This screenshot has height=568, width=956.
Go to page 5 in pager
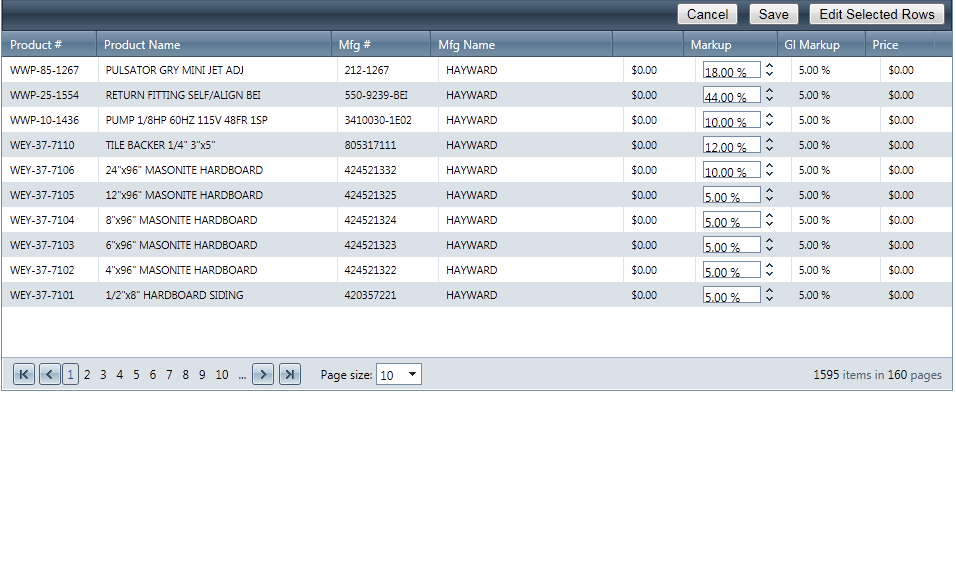coord(136,375)
